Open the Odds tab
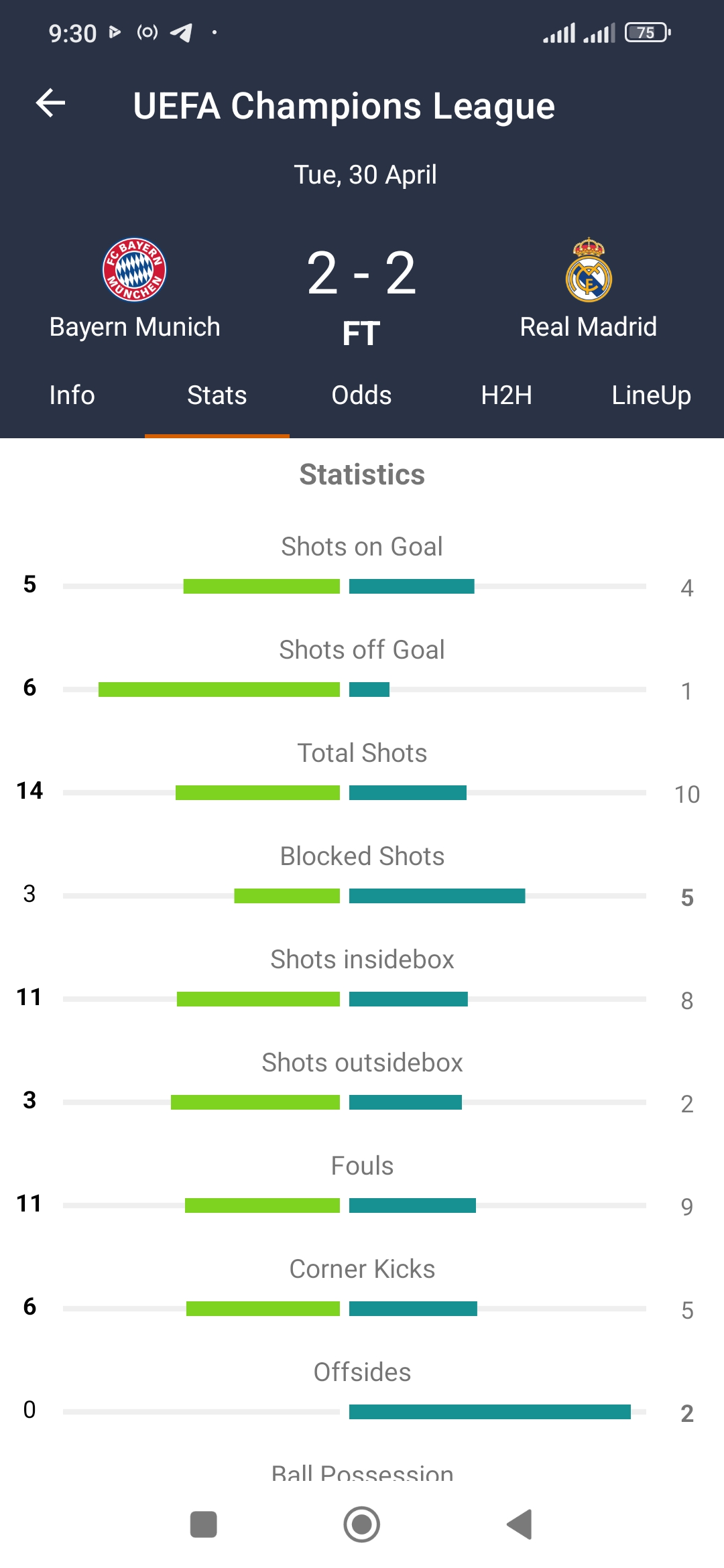Screen dimensions: 724x1568 pos(361,395)
